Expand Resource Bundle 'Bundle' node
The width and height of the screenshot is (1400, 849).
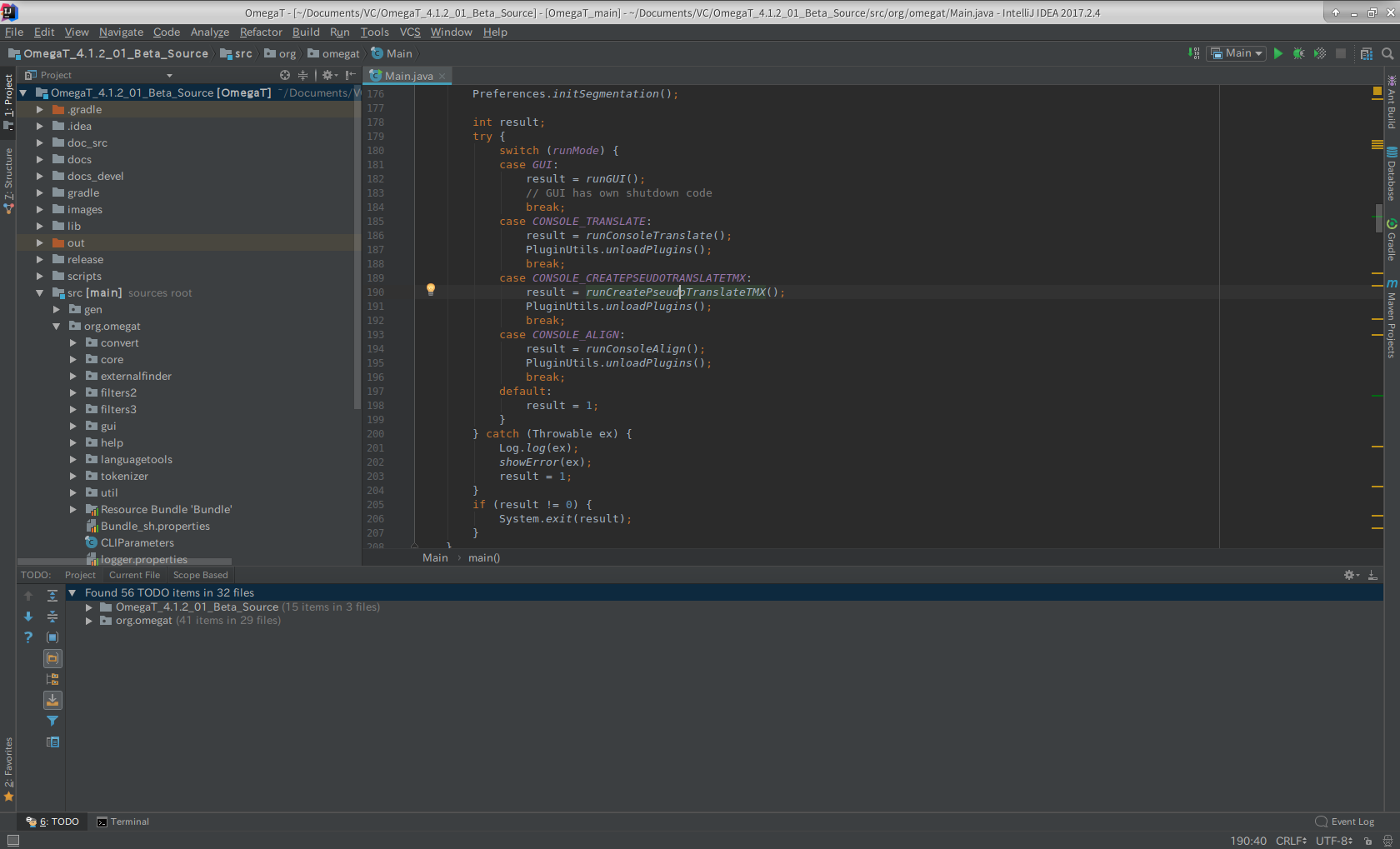click(x=72, y=509)
